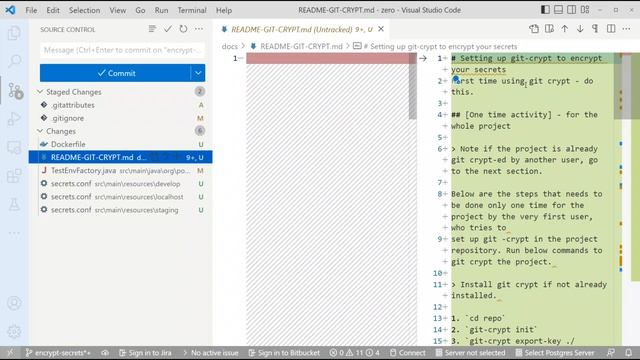Toggle bottom panel layout icon
The width and height of the screenshot is (640, 360).
pyautogui.click(x=558, y=10)
